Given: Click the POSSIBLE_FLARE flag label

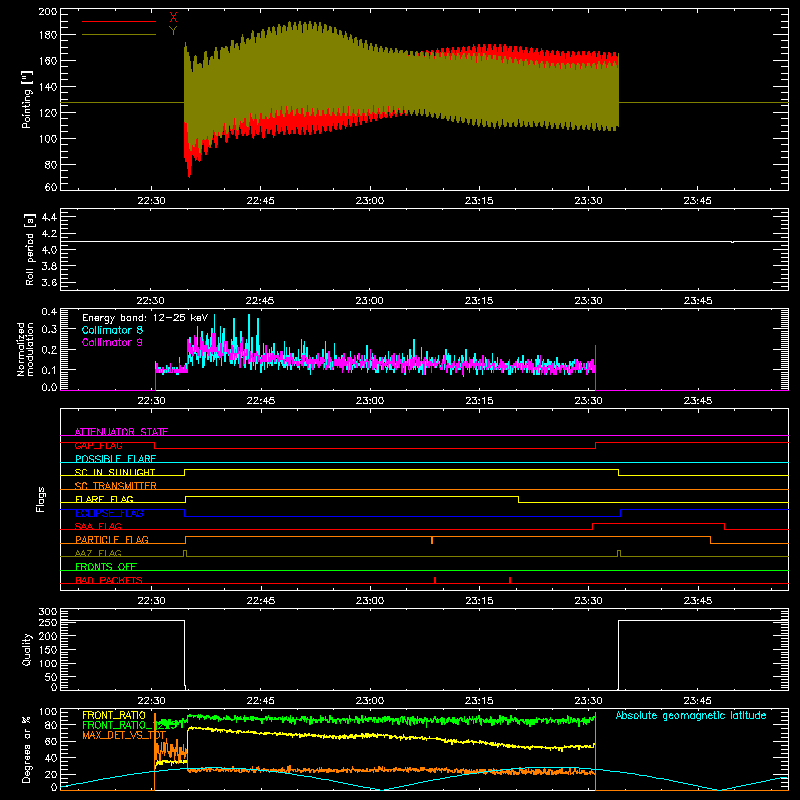Looking at the screenshot, I should pos(115,459).
